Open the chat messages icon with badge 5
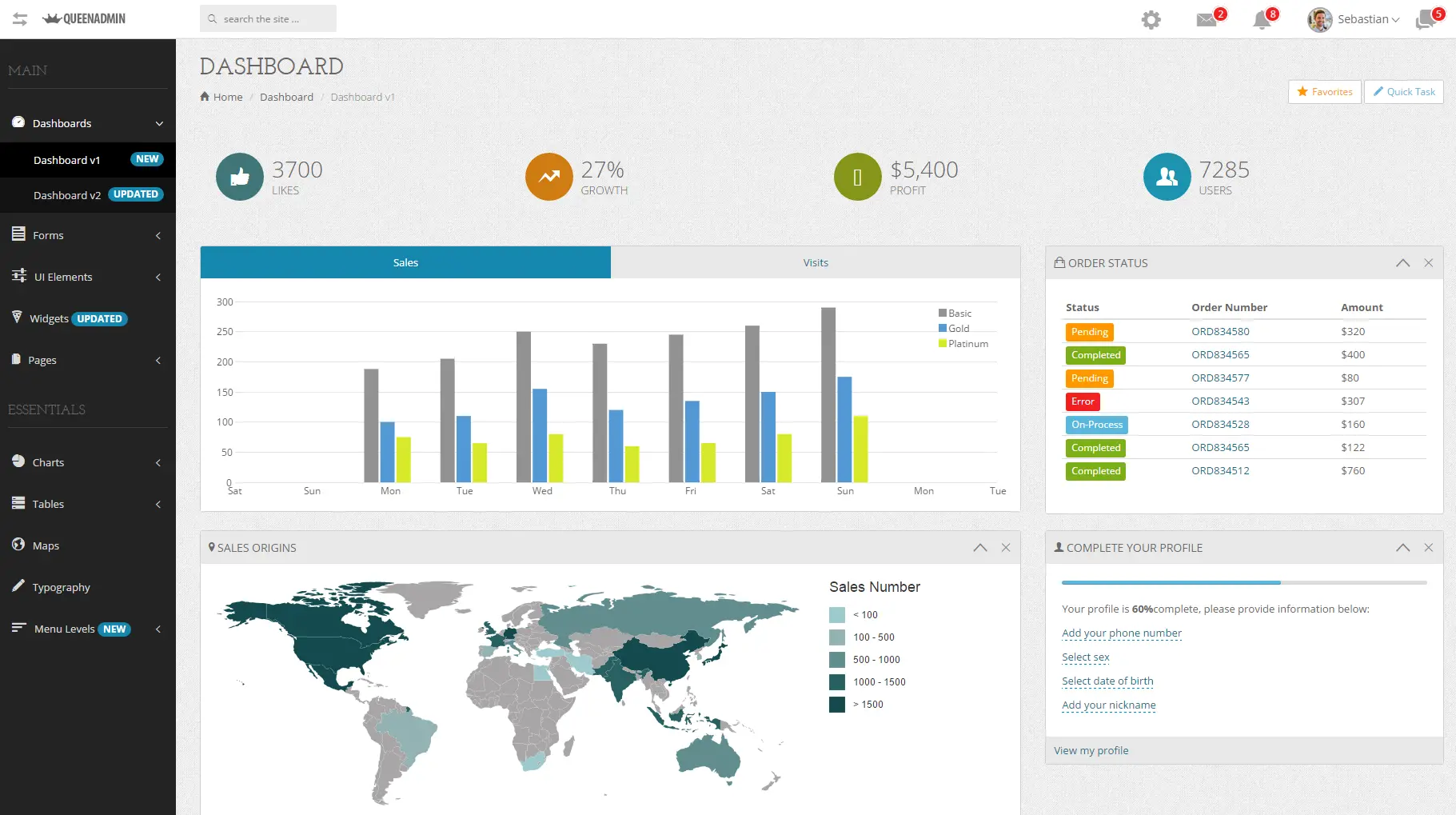 tap(1426, 19)
